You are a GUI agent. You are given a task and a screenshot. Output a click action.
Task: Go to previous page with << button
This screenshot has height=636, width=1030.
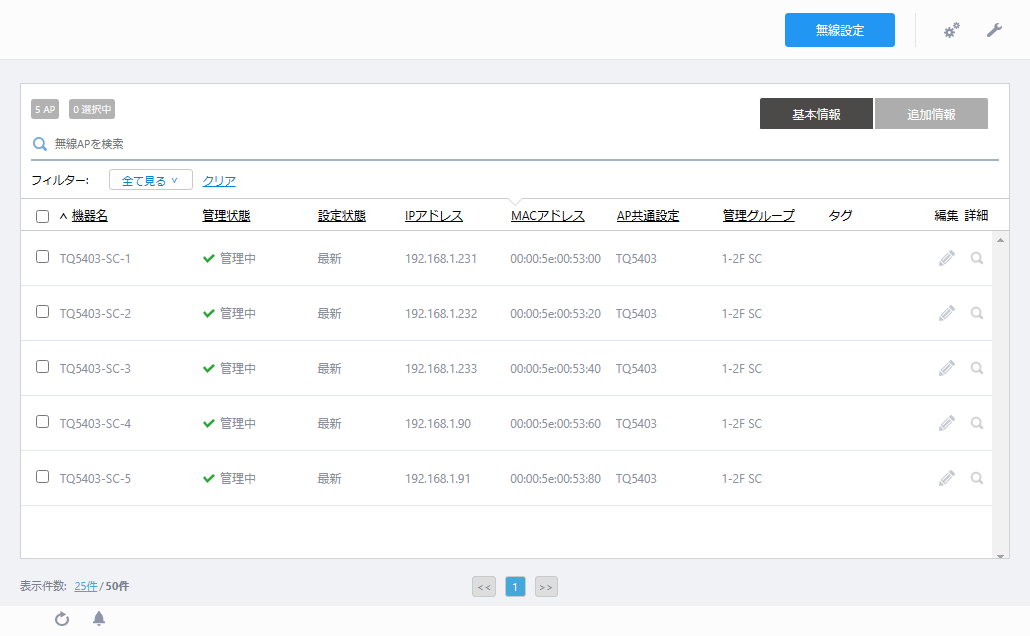click(x=484, y=587)
